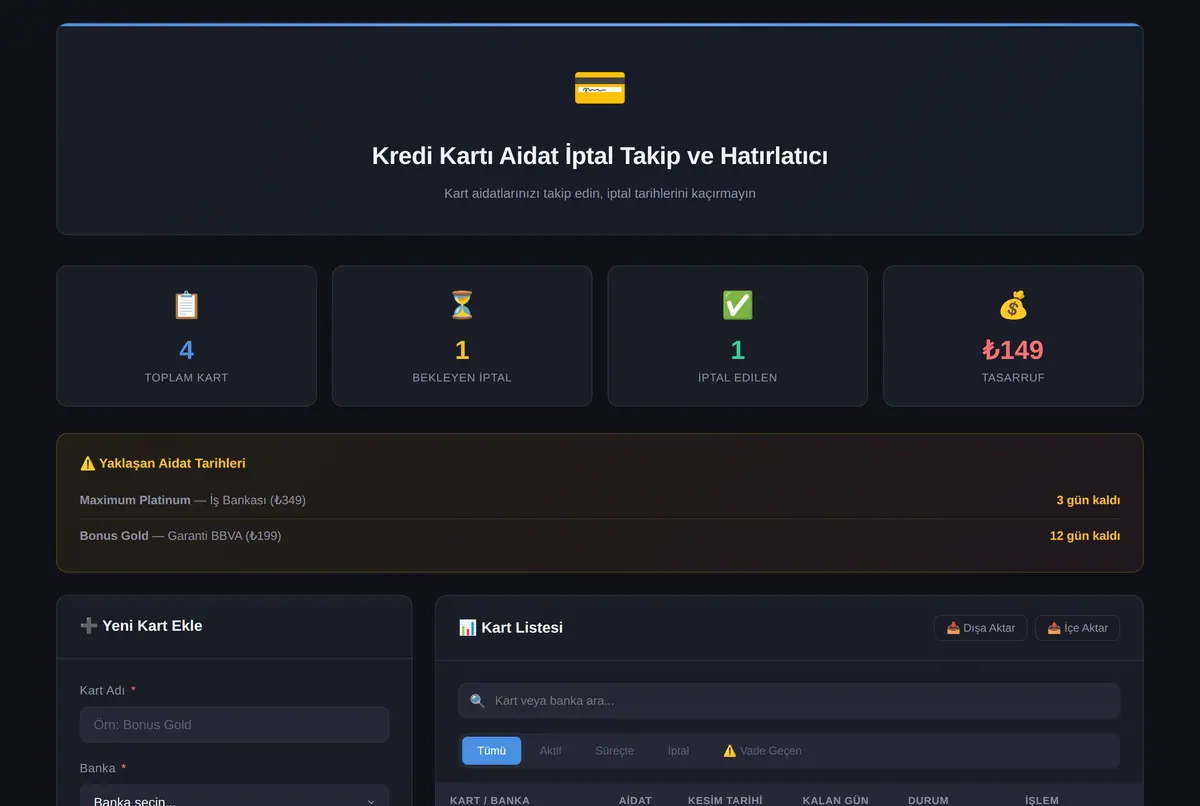Focus the Kart Adı input field
1200x806 pixels.
tap(234, 725)
